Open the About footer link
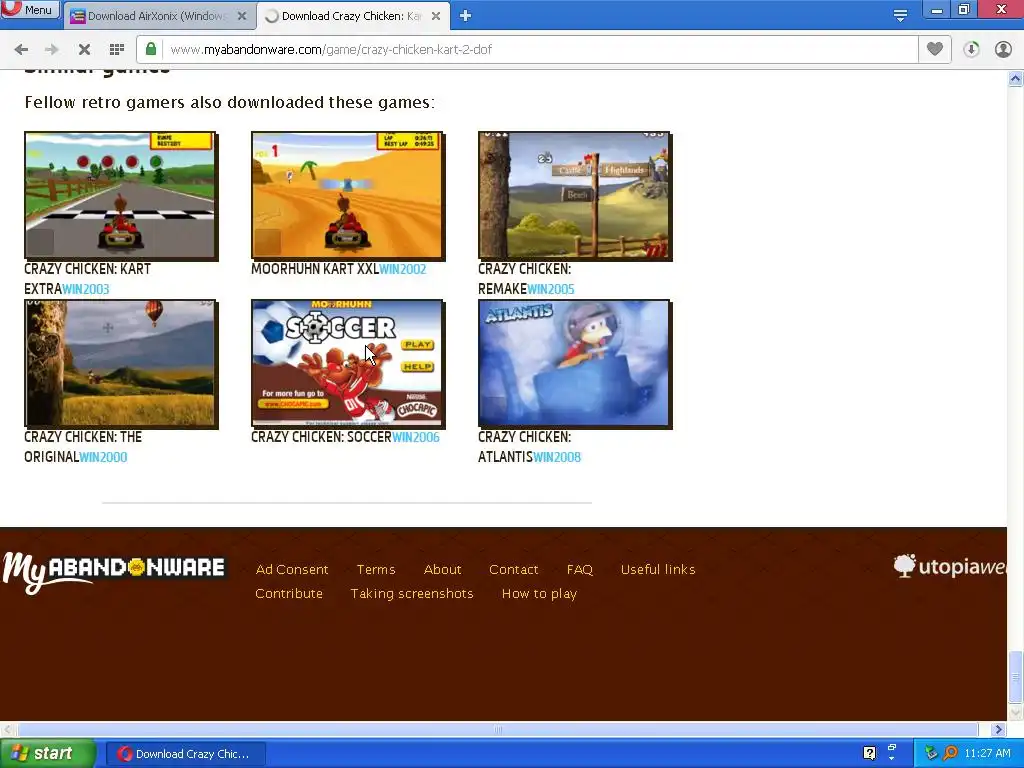 click(x=442, y=569)
